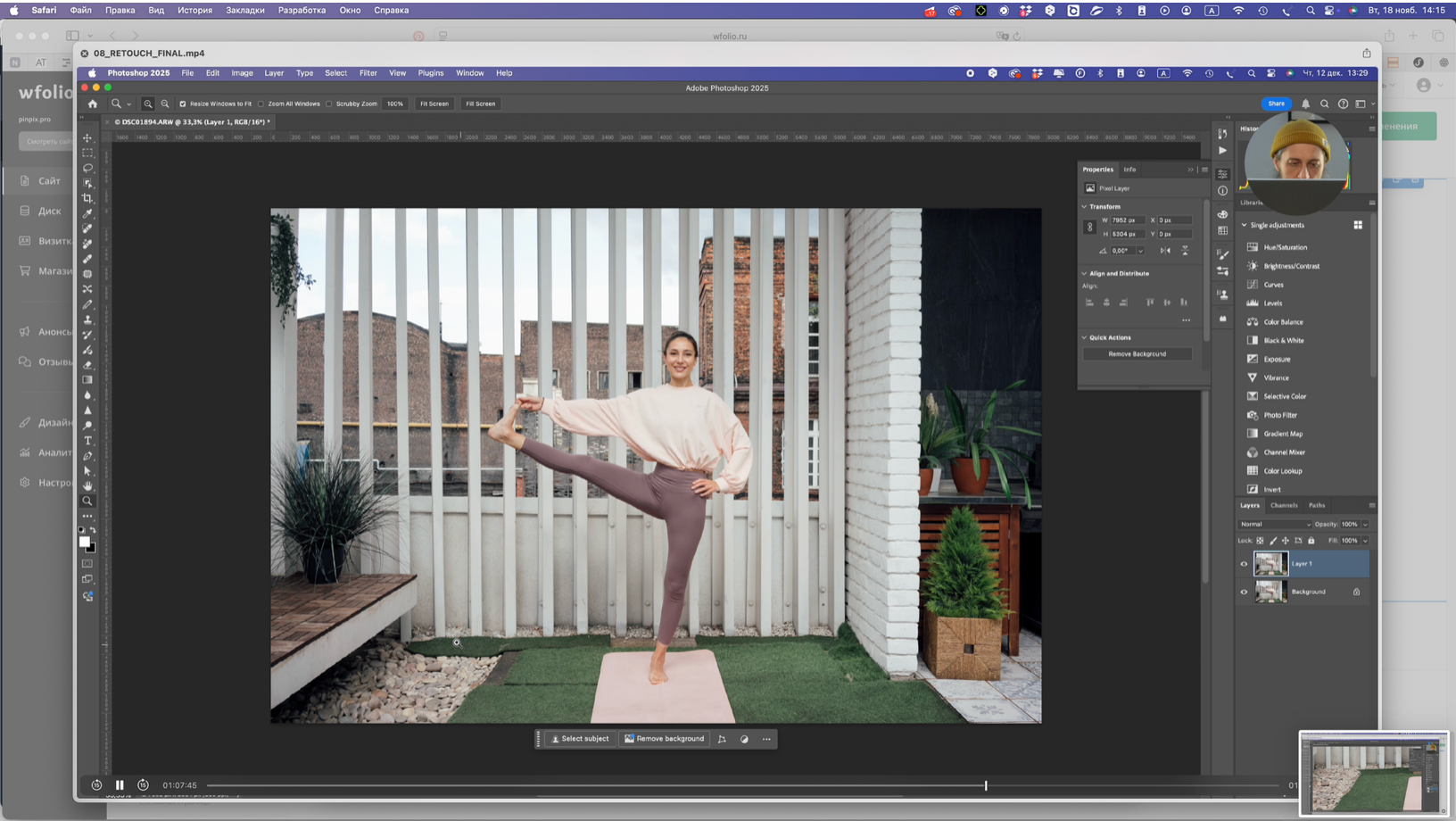Click the Remove Background quick action
The image size is (1456, 821).
(x=1137, y=353)
